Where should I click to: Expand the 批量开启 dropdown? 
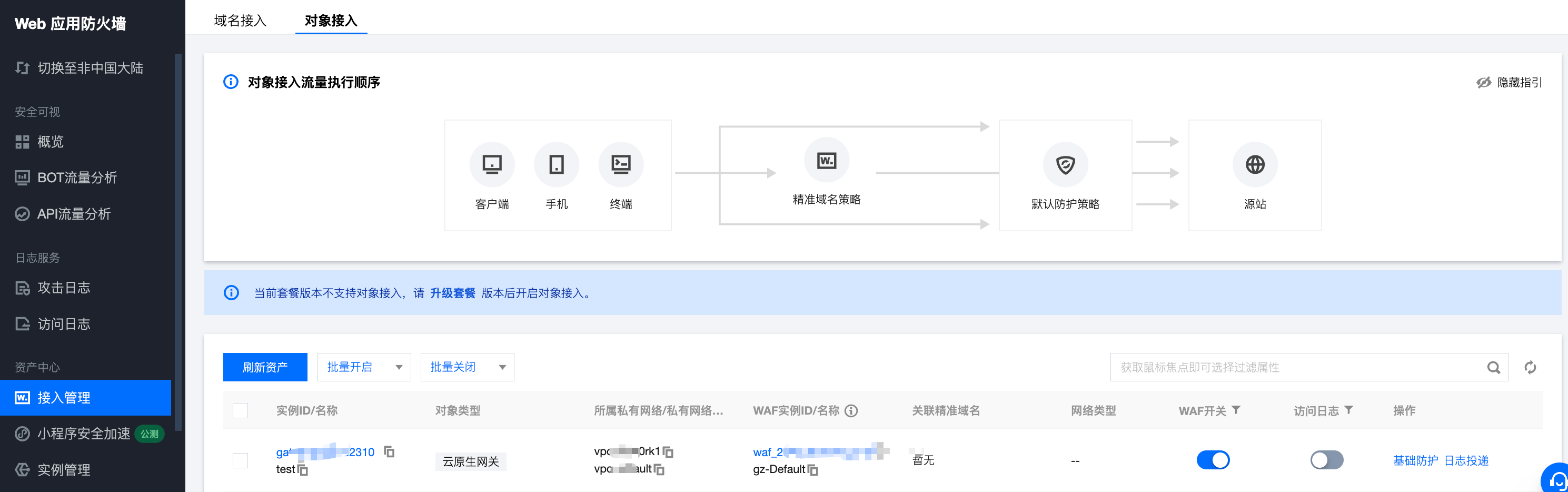pos(364,367)
